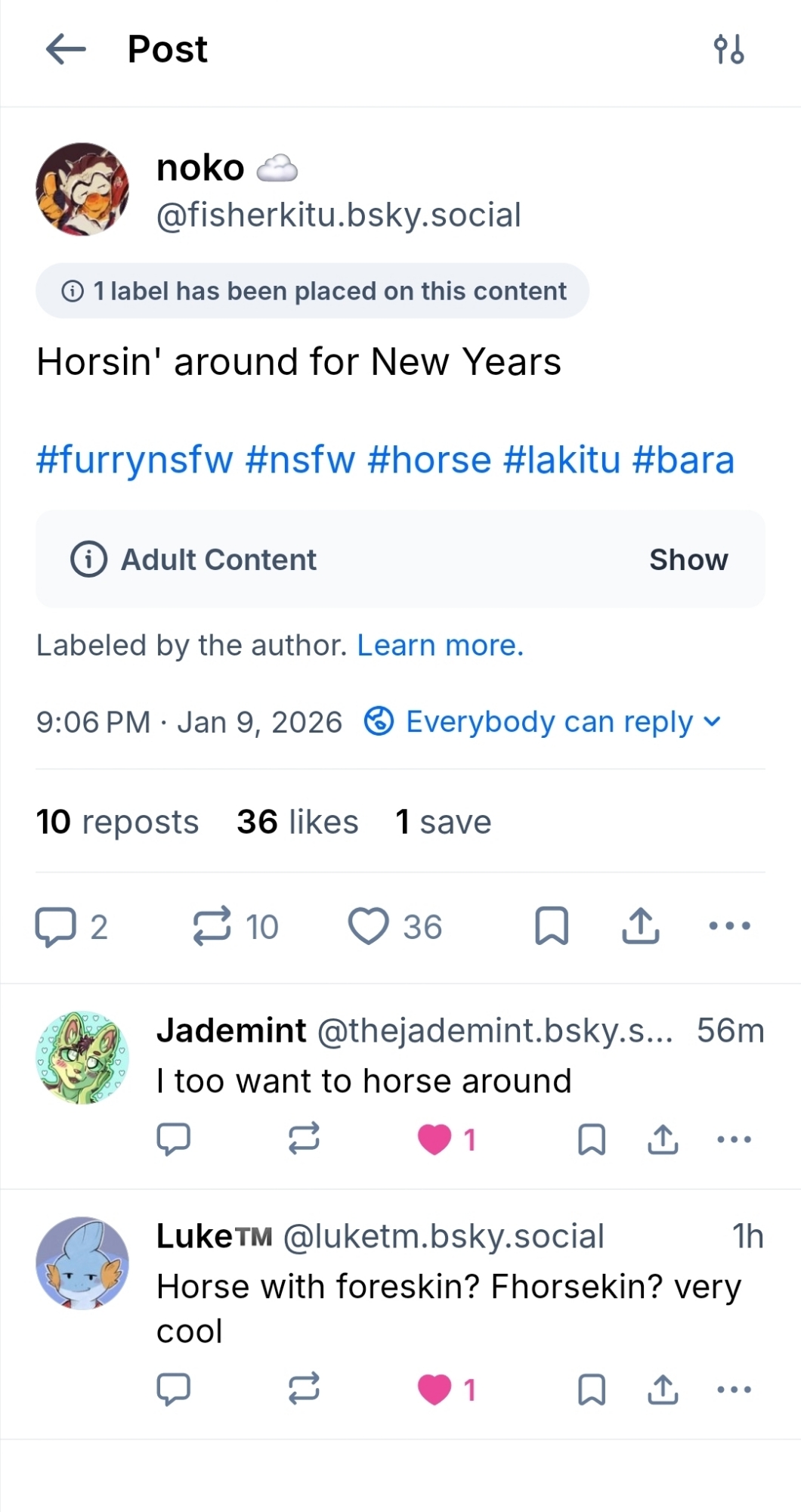Share LukeTM's reply

(x=663, y=1389)
